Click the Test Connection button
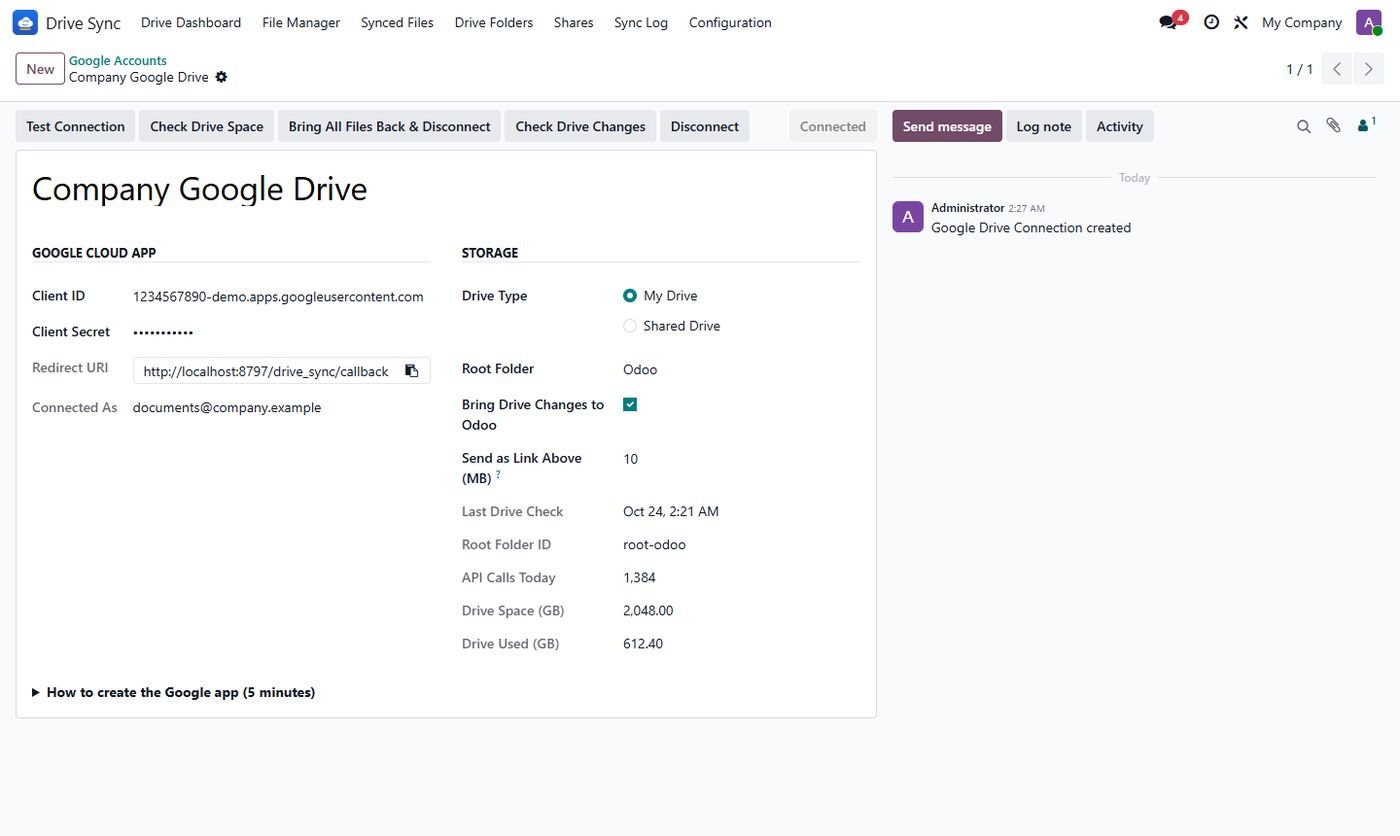 point(75,126)
